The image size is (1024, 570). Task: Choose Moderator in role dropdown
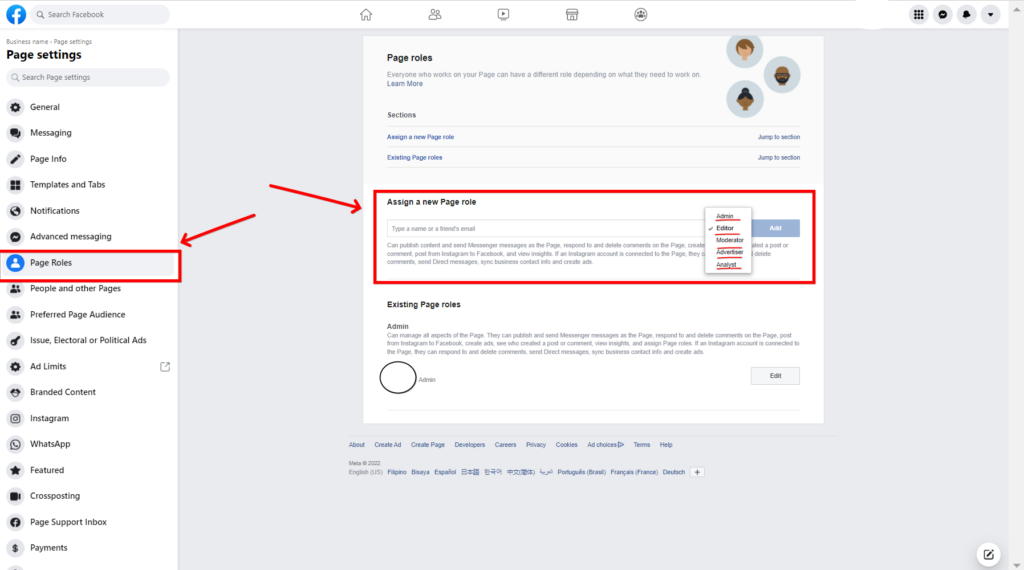click(729, 240)
